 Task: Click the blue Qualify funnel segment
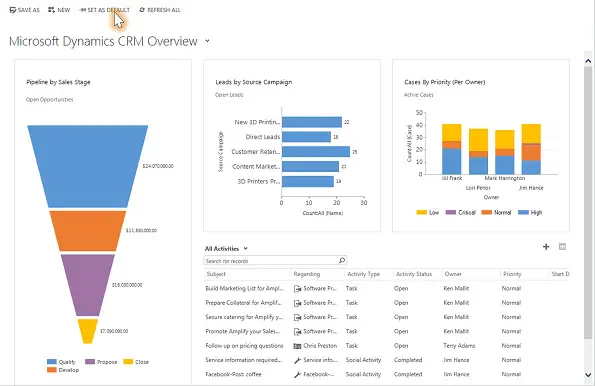[88, 166]
